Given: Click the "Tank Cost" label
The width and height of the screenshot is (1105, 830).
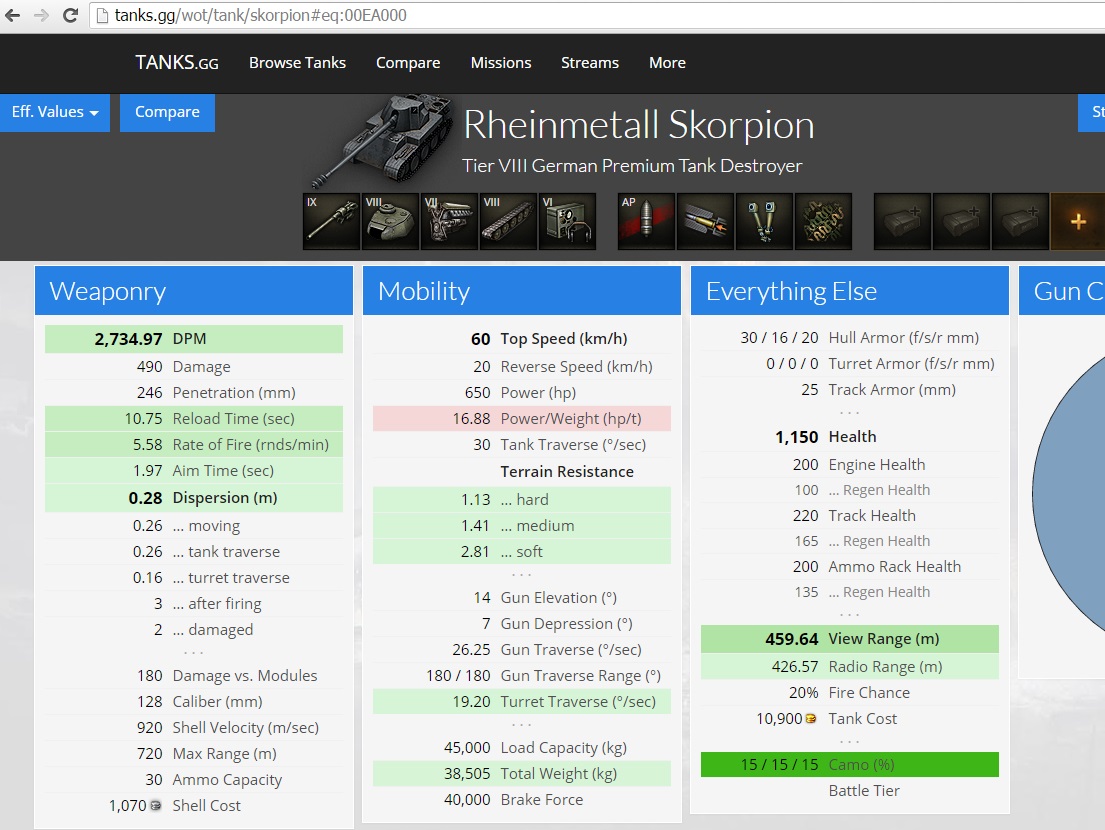Looking at the screenshot, I should coord(863,719).
